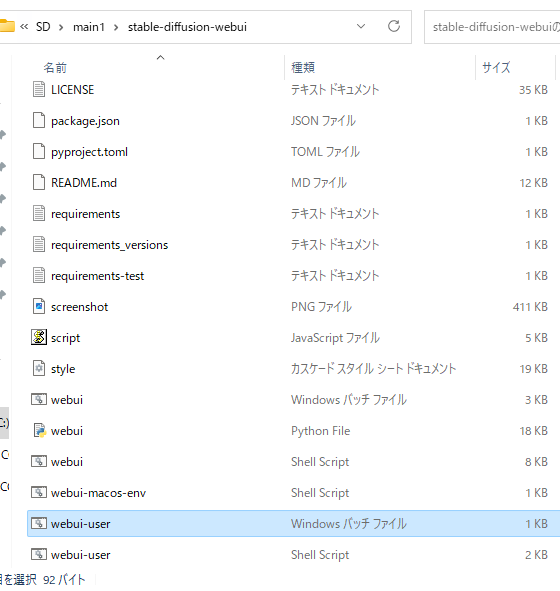Screen dimensions: 560x591
Task: Click stable-diffusion-webui in breadcrumb path
Action: 187,27
